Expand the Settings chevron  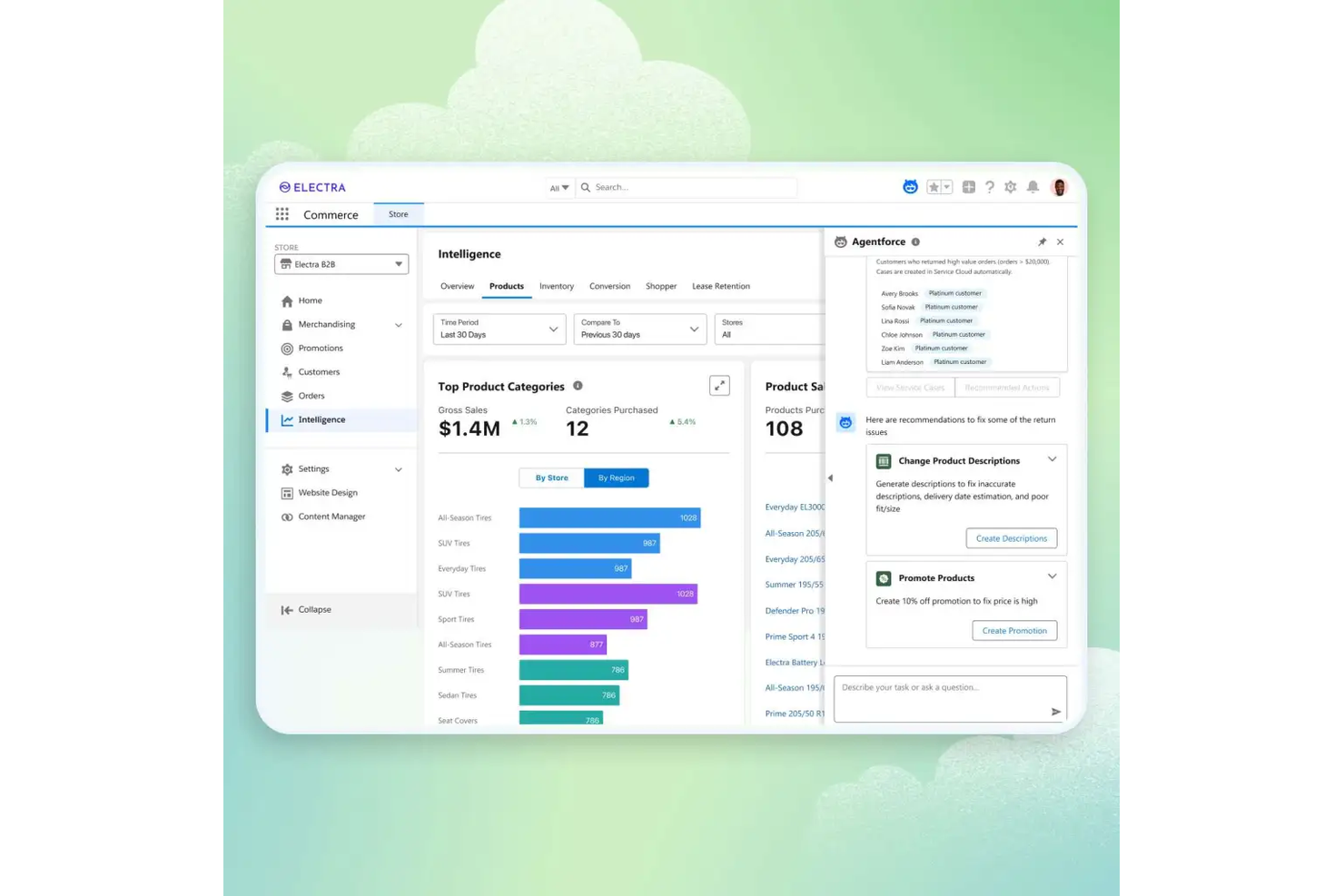pos(398,469)
